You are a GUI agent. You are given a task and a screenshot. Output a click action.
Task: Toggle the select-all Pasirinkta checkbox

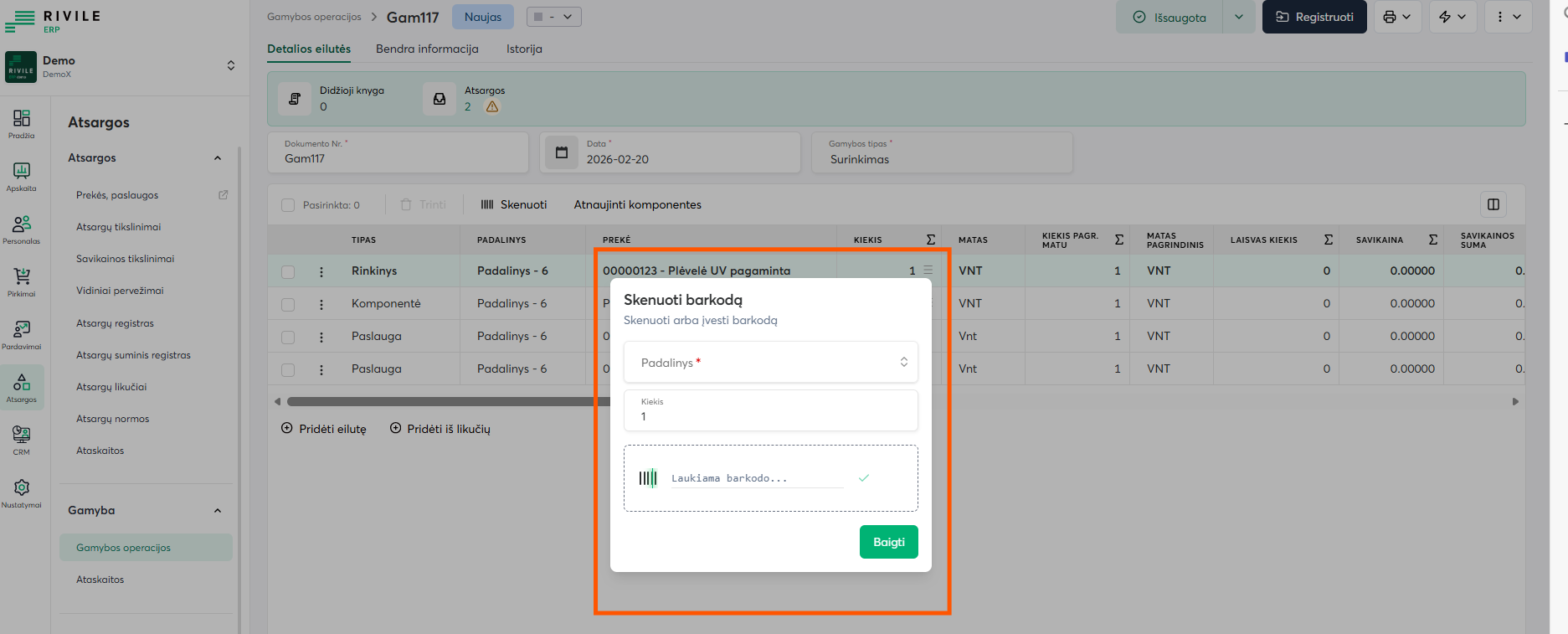(x=288, y=205)
